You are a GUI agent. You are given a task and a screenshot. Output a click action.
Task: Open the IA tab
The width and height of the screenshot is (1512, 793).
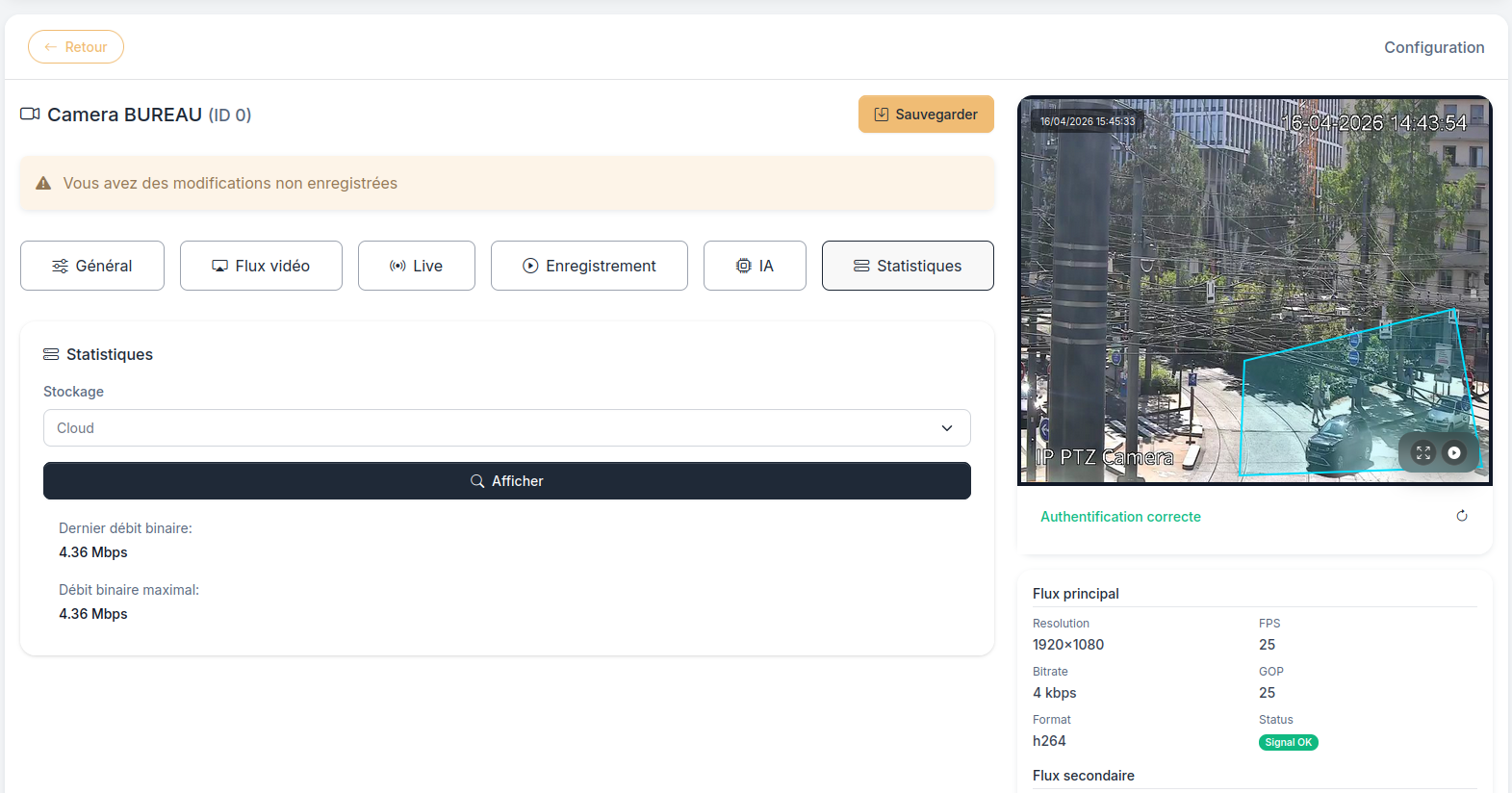pyautogui.click(x=755, y=266)
